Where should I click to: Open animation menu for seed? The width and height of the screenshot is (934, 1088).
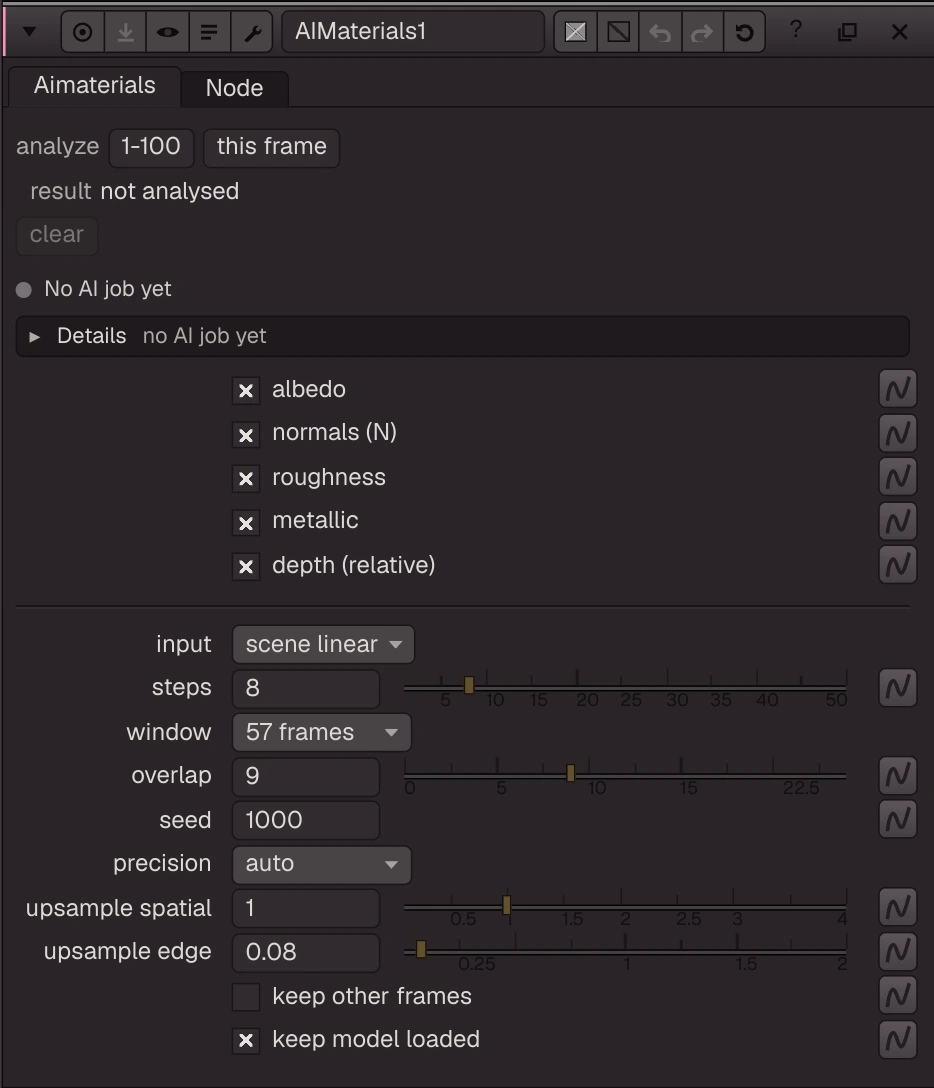[x=898, y=819]
